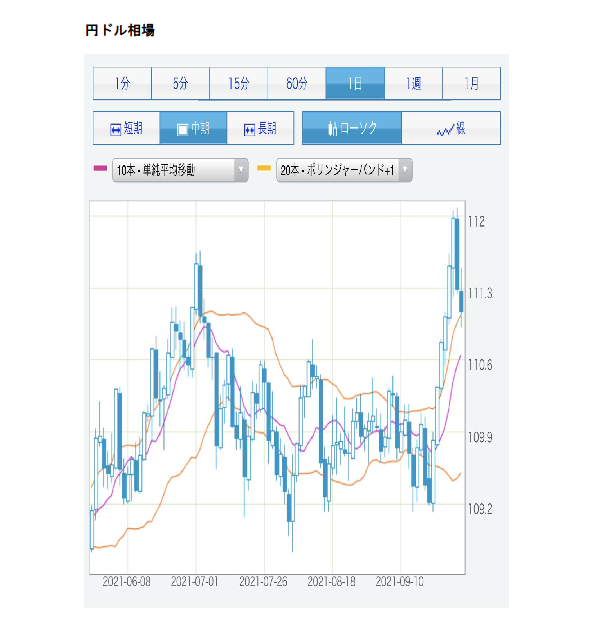Open the 20本・ボリンジャーバンド+1 dropdown
This screenshot has width=595, height=633.
click(x=344, y=170)
